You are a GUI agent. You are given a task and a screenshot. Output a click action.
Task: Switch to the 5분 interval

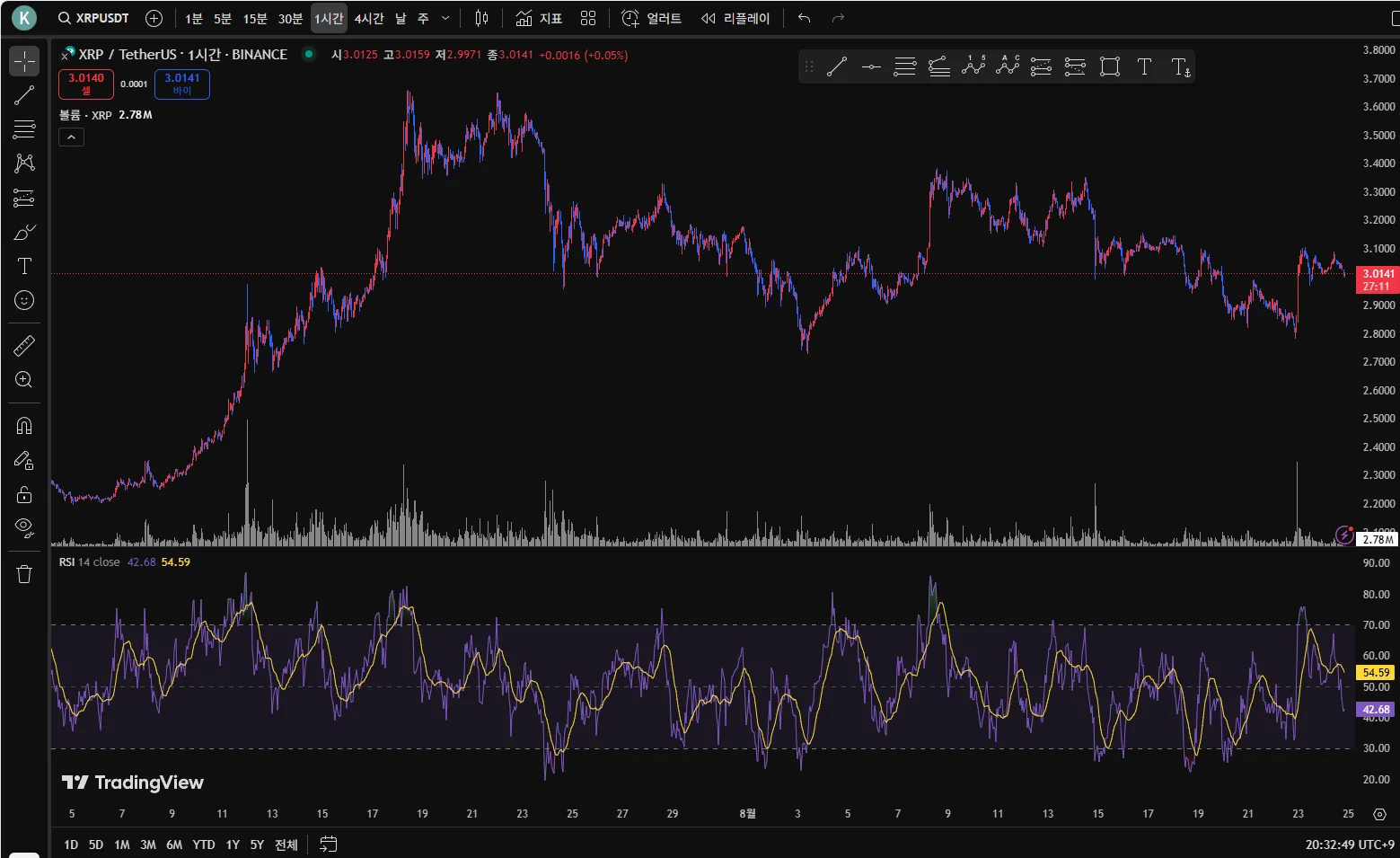click(223, 18)
